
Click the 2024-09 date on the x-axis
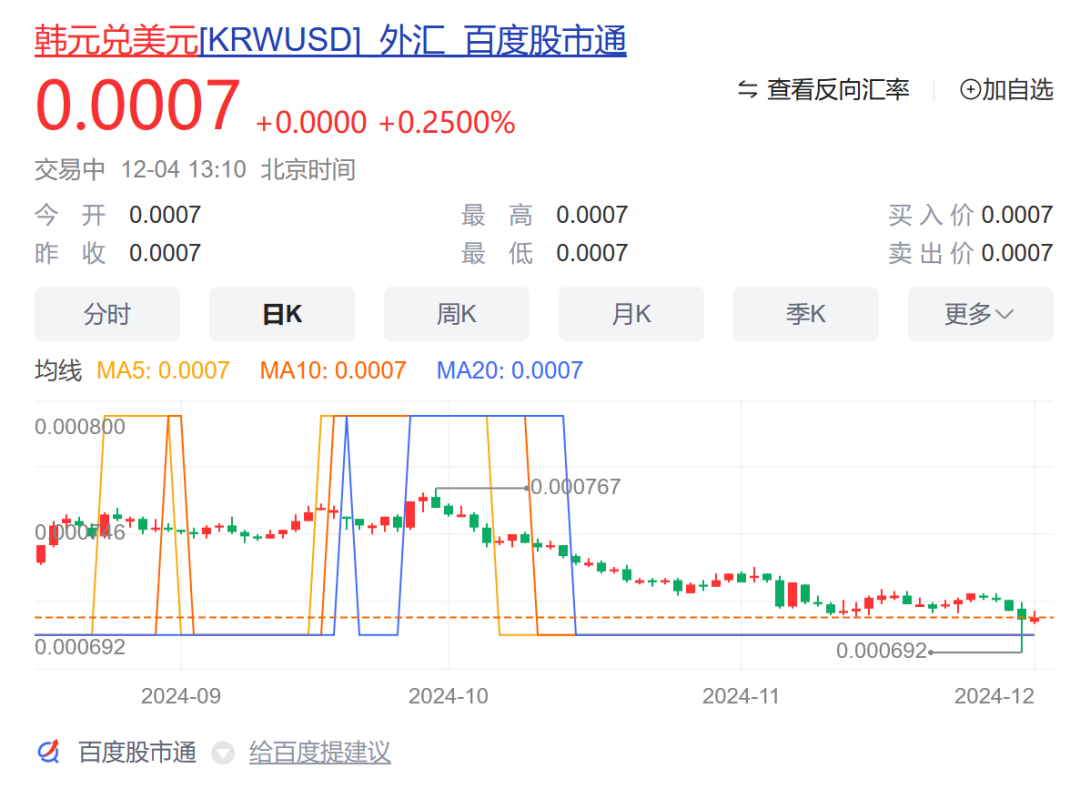(x=181, y=696)
